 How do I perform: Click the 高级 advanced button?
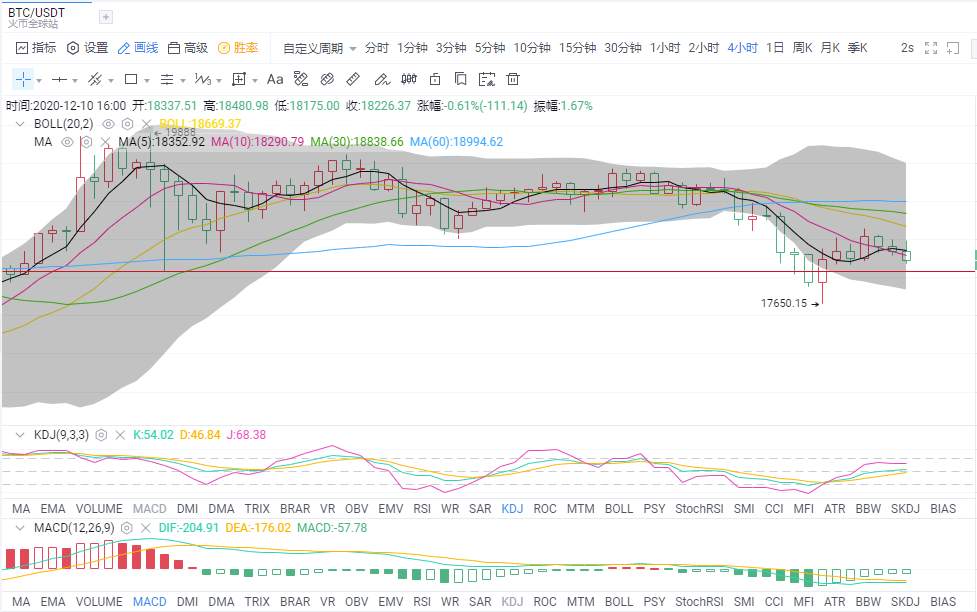pyautogui.click(x=188, y=48)
